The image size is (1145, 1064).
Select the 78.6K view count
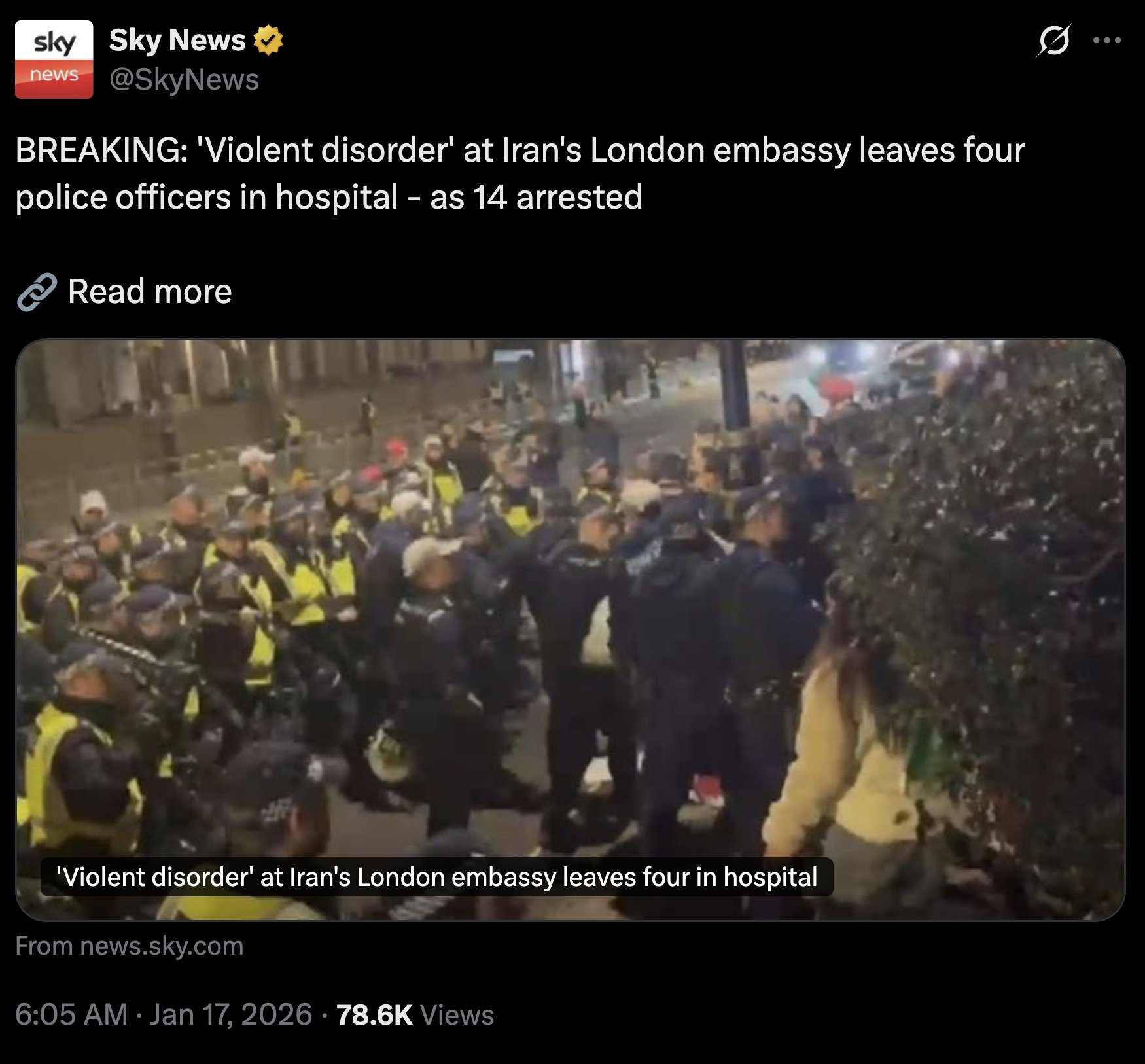374,1015
